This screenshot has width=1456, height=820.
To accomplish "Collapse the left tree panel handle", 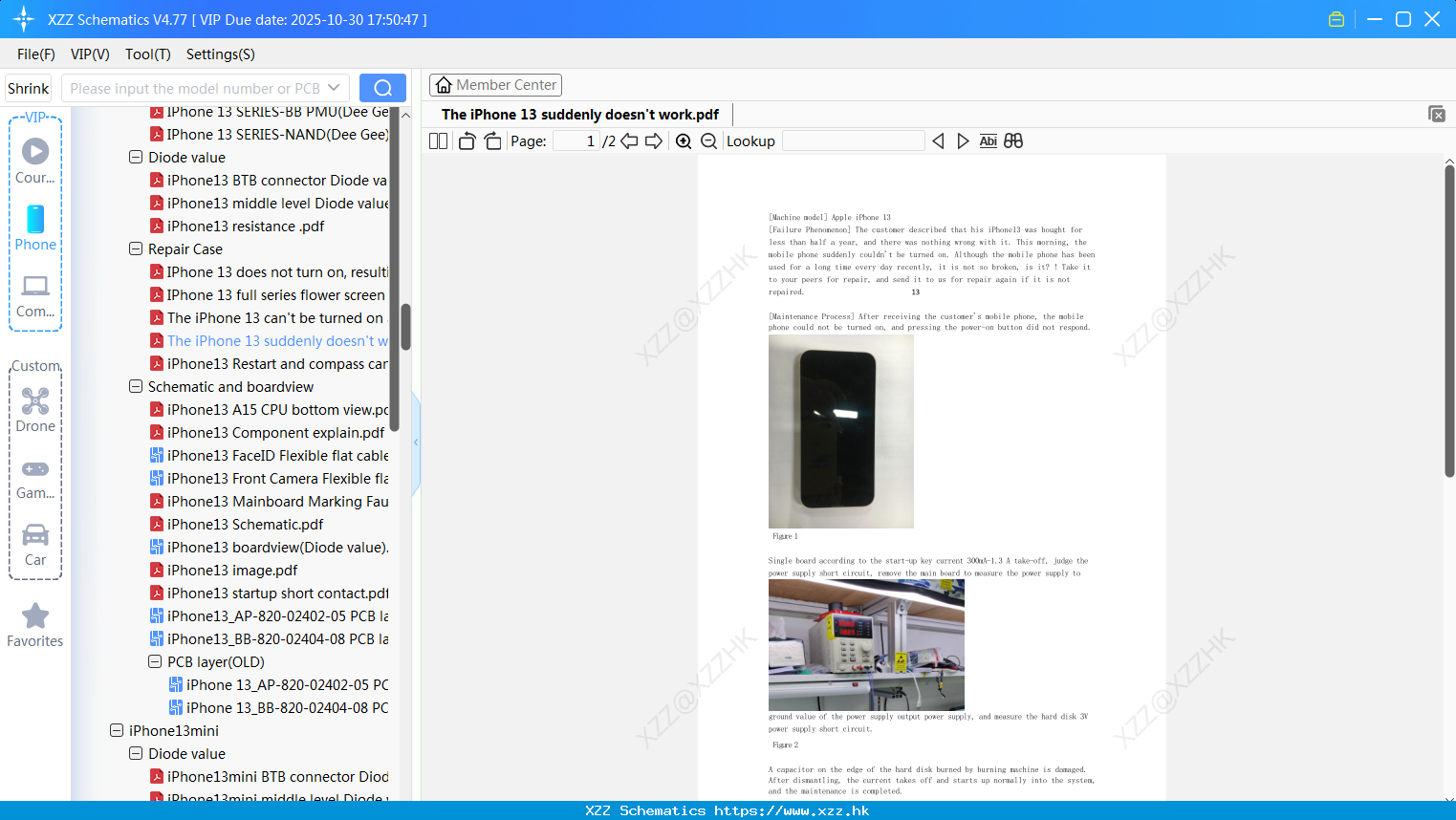I will [416, 442].
